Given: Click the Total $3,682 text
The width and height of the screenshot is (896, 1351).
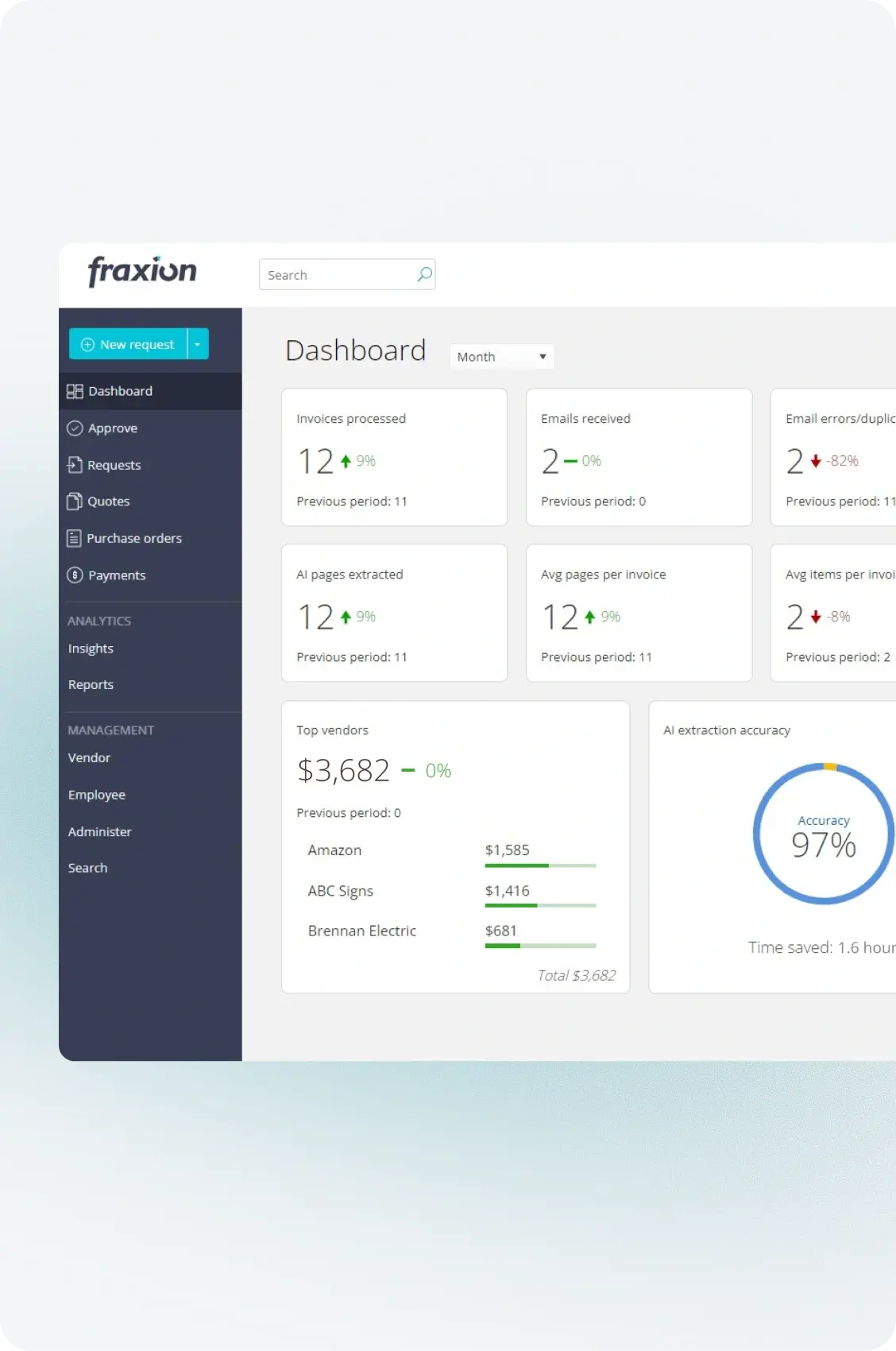Looking at the screenshot, I should pyautogui.click(x=577, y=975).
